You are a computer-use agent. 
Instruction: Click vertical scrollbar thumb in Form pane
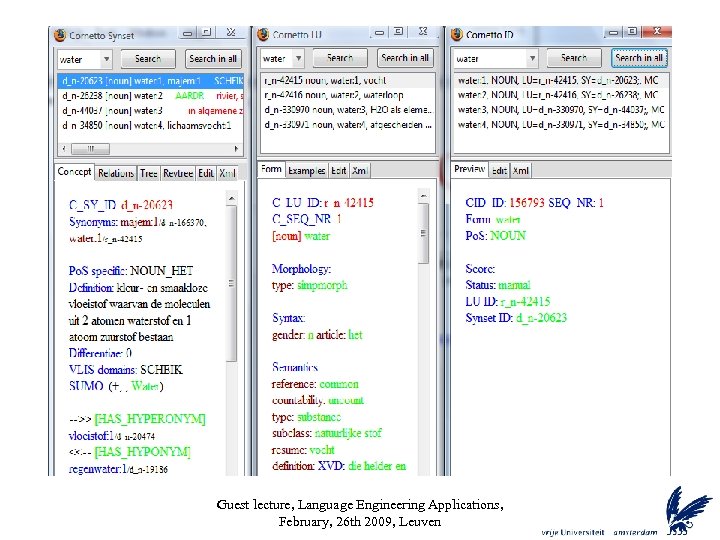(424, 233)
